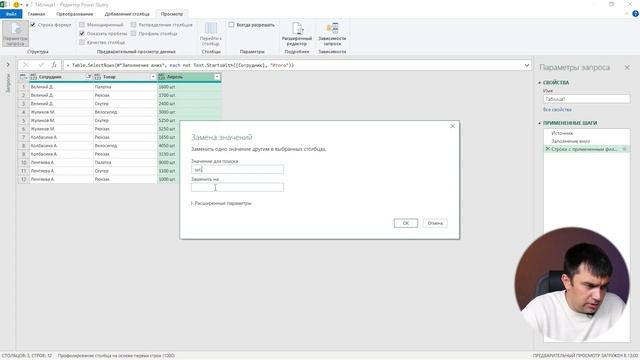Delete the Строки с примененным фильтром step
This screenshot has height=360, width=640.
click(547, 149)
